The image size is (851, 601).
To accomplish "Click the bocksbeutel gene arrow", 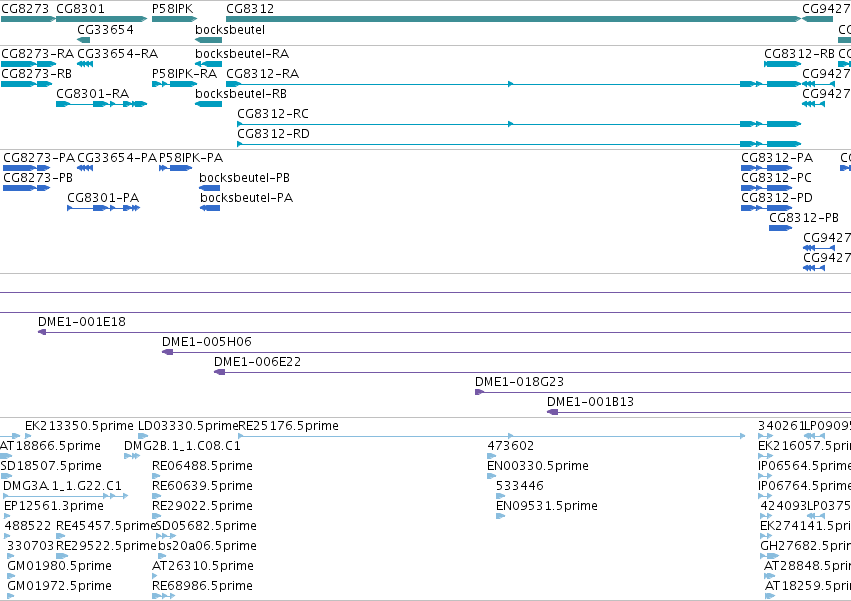I will 208,40.
